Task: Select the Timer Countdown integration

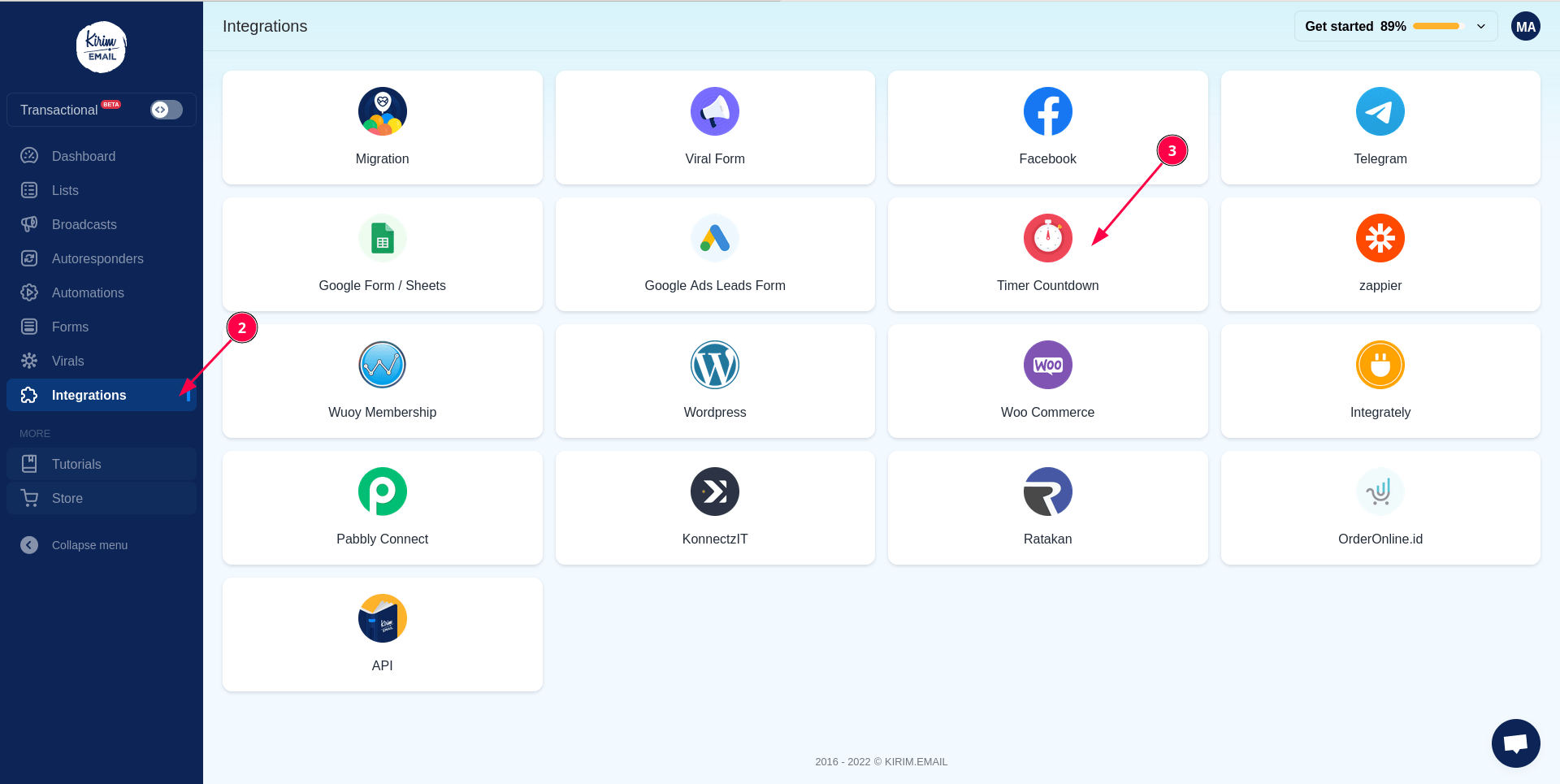Action: click(x=1047, y=254)
